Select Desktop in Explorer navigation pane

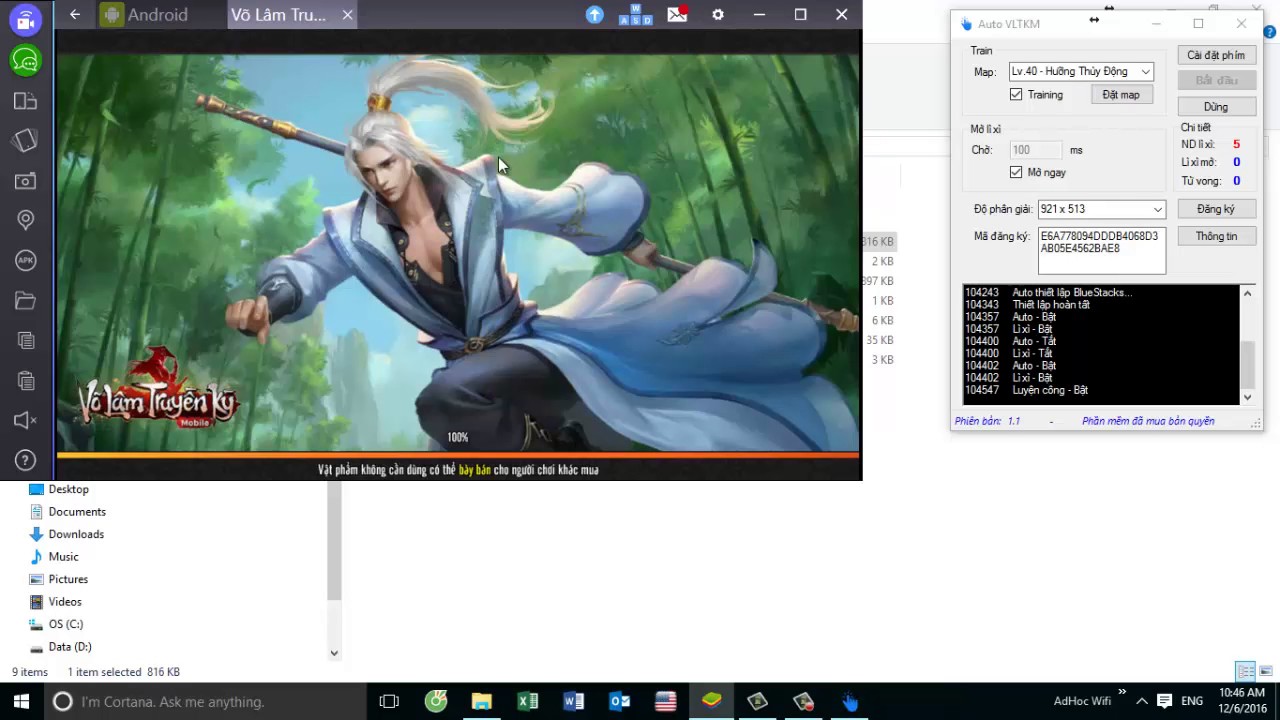69,489
